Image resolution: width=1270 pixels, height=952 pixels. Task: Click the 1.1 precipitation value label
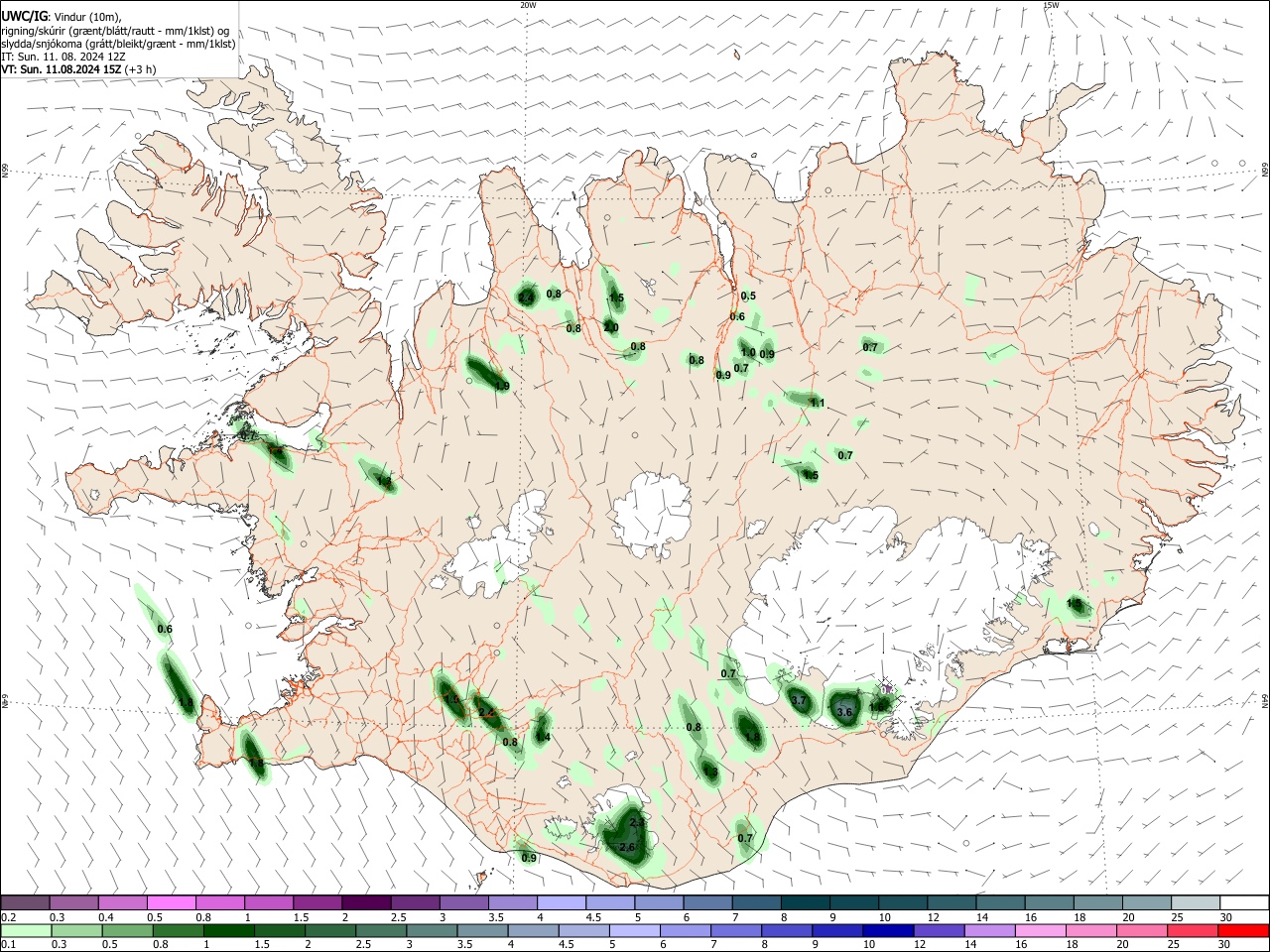[x=818, y=403]
